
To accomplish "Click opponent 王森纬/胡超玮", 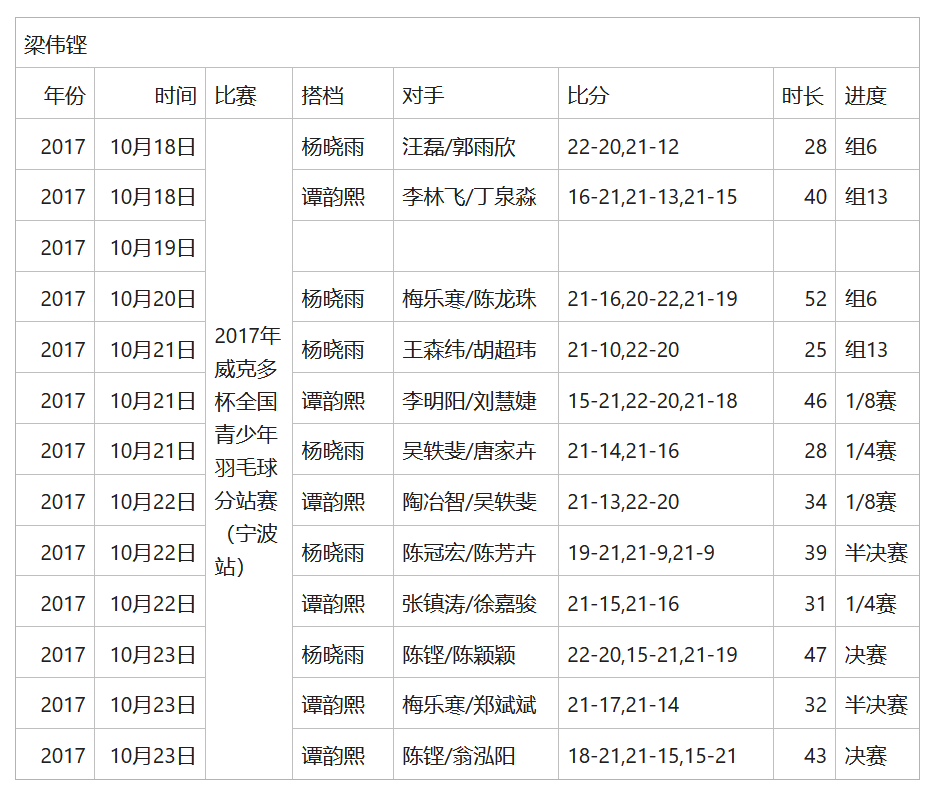I will [x=469, y=349].
